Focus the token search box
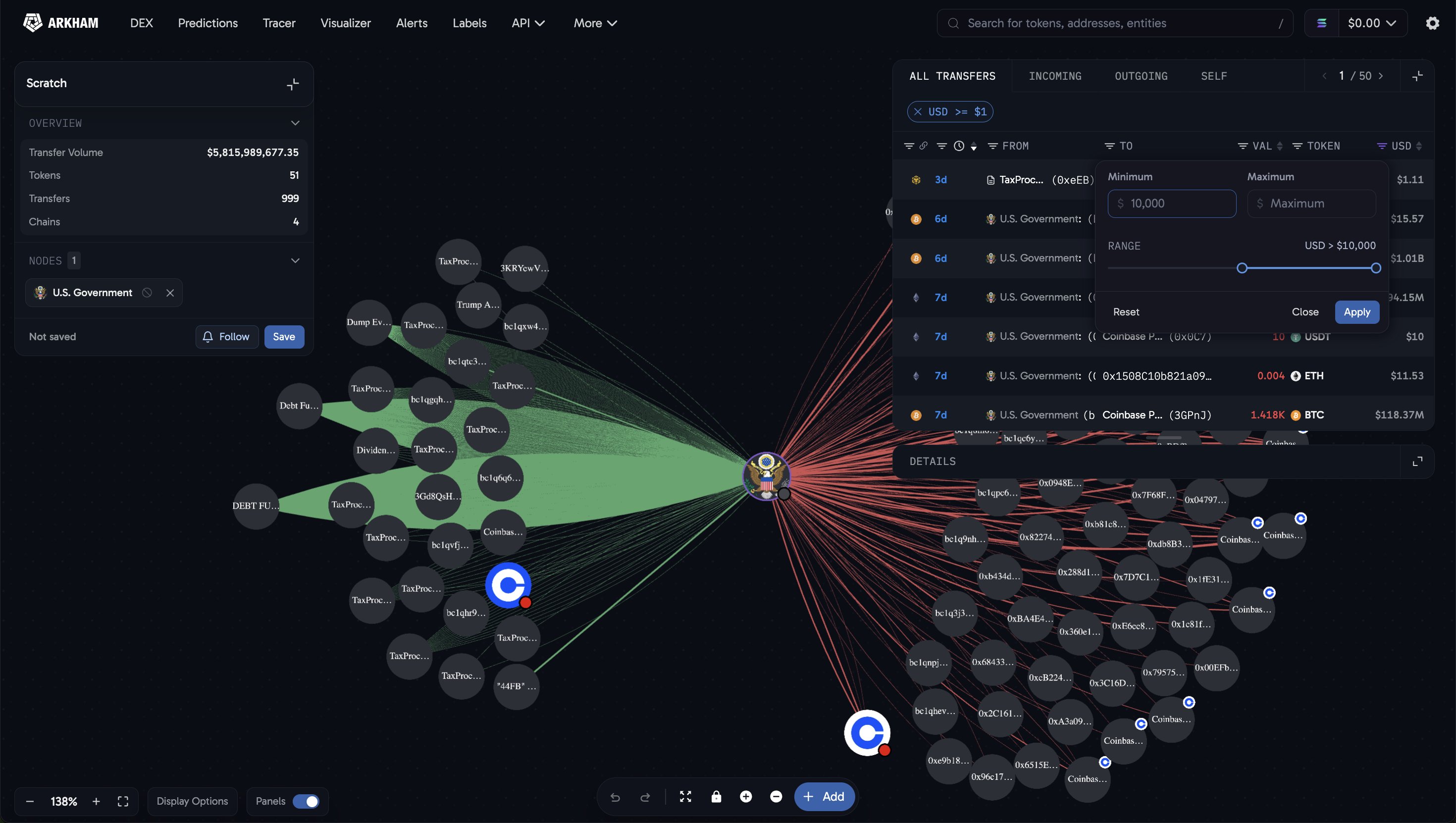 (1115, 23)
